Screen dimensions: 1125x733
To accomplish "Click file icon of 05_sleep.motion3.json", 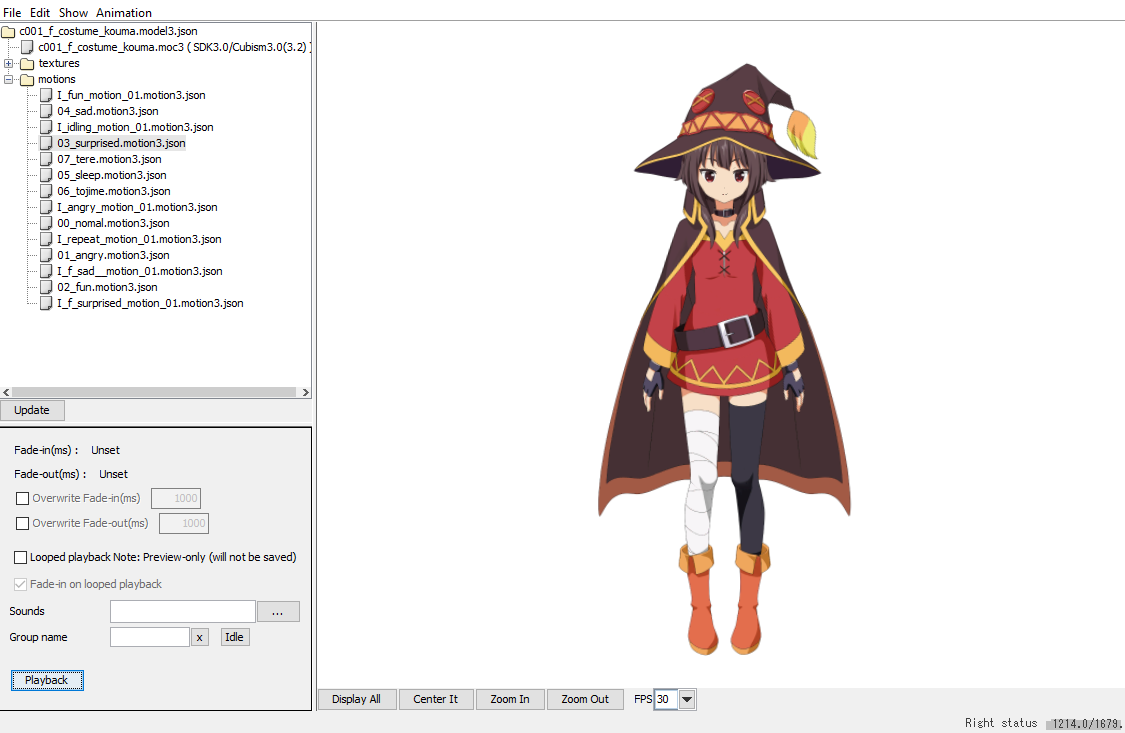I will (x=47, y=175).
